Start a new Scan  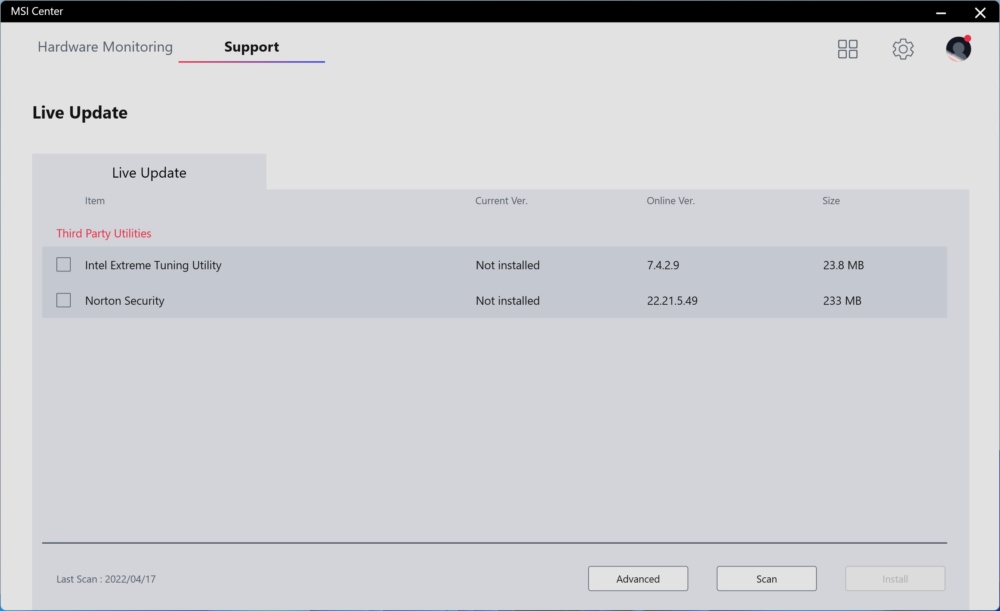click(767, 578)
